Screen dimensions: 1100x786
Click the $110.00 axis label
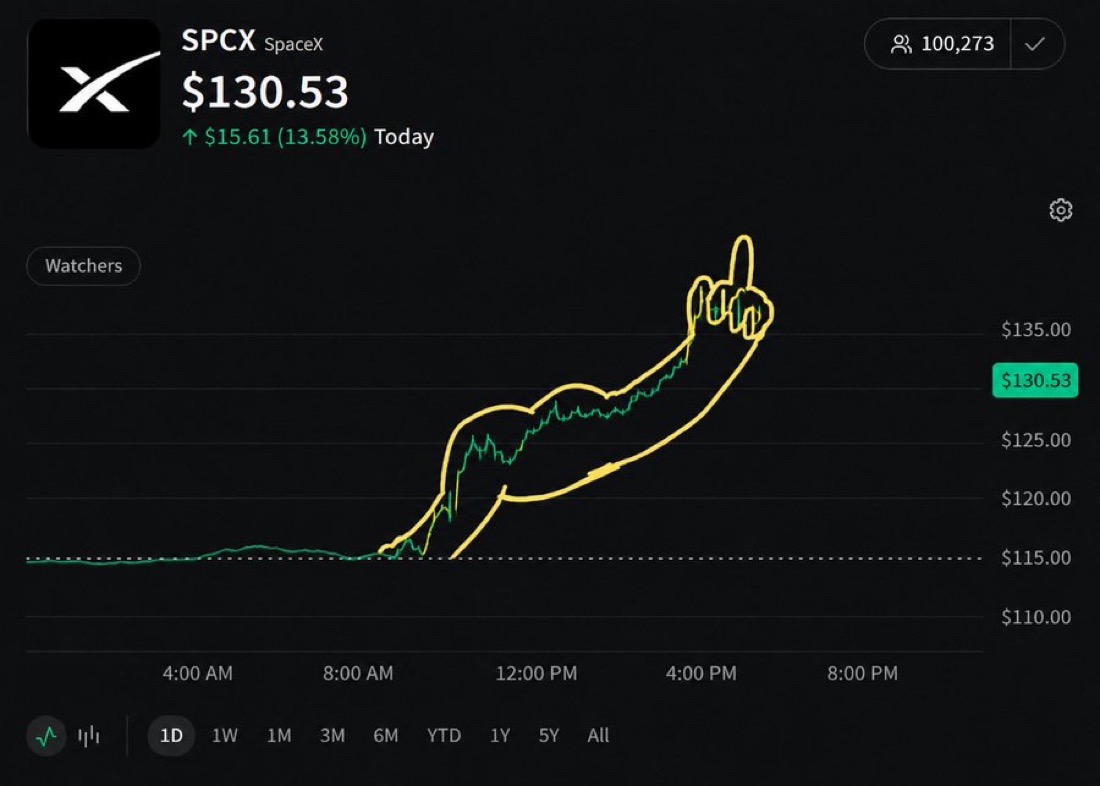click(x=1036, y=617)
